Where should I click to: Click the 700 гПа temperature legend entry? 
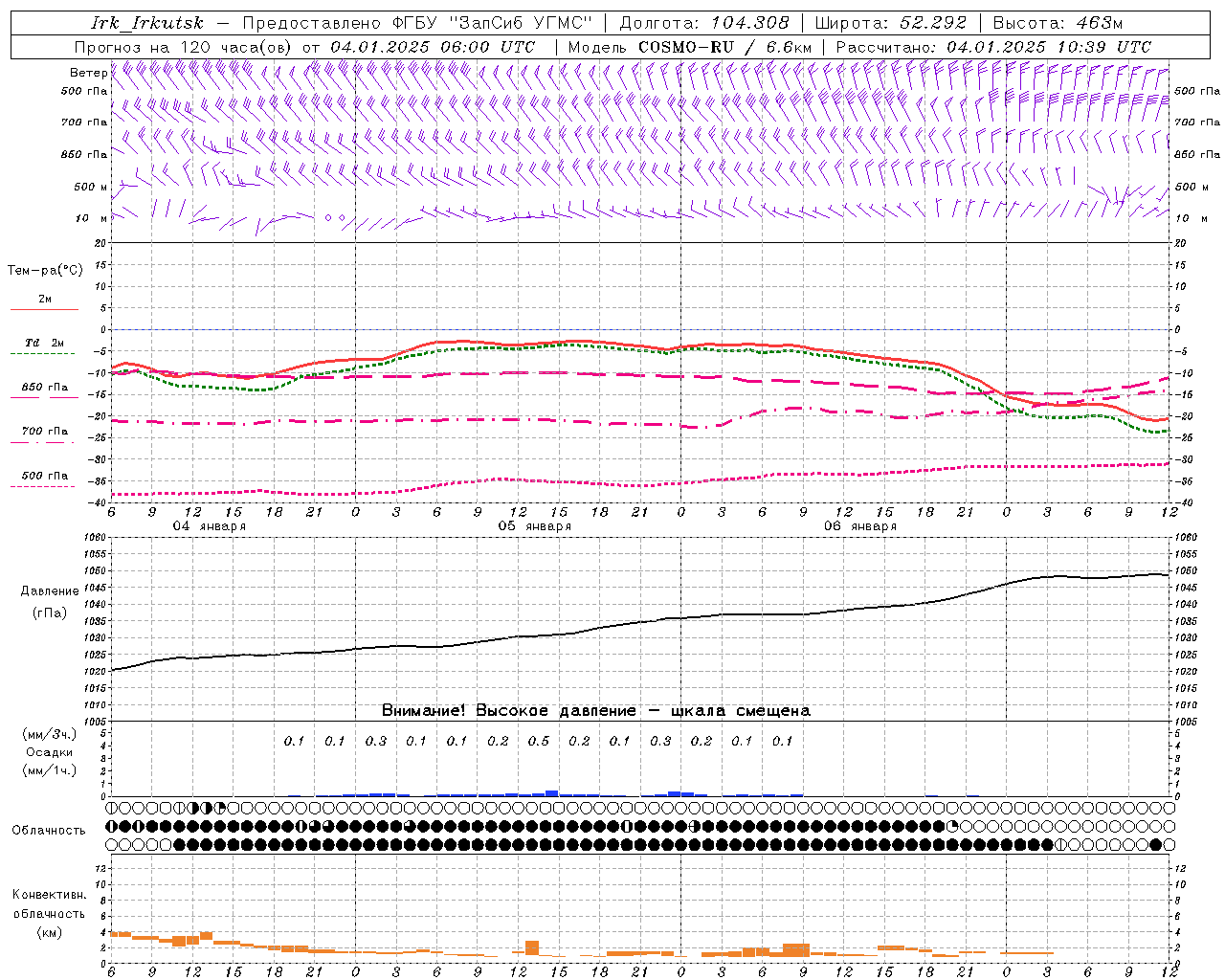click(x=44, y=432)
